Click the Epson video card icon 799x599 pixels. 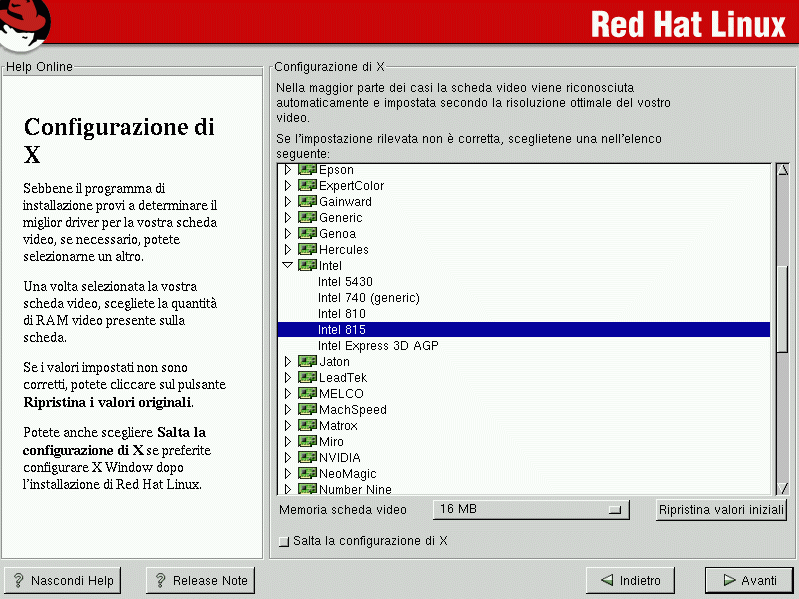click(307, 170)
